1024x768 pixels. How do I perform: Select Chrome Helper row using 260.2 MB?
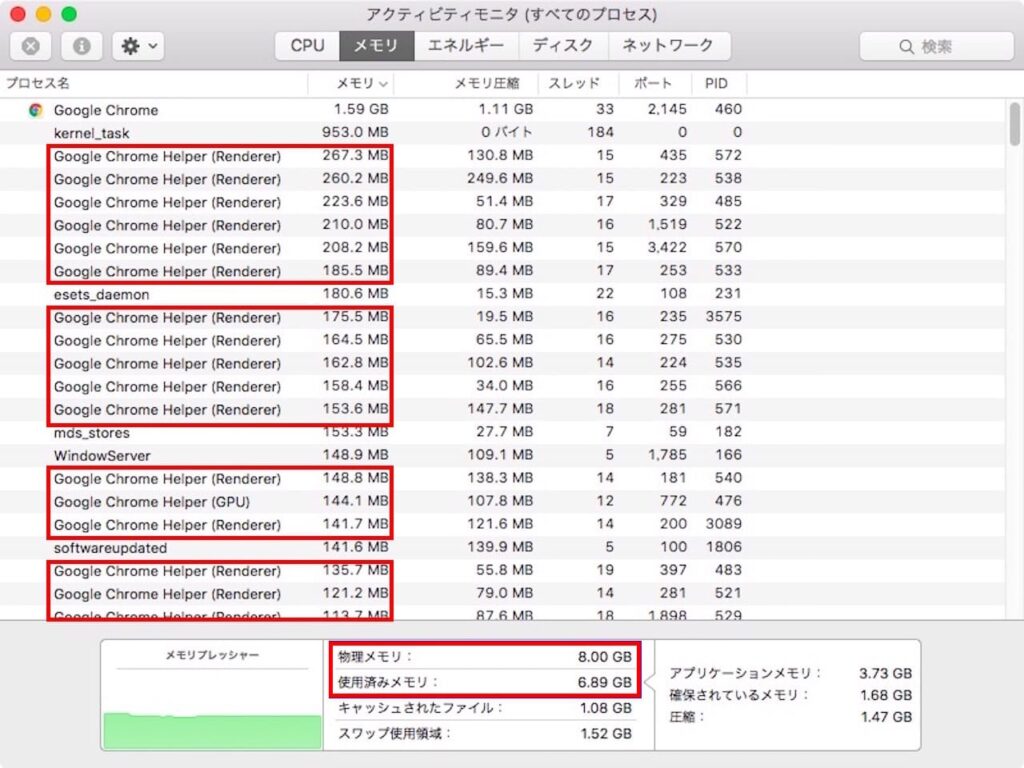[x=503, y=179]
